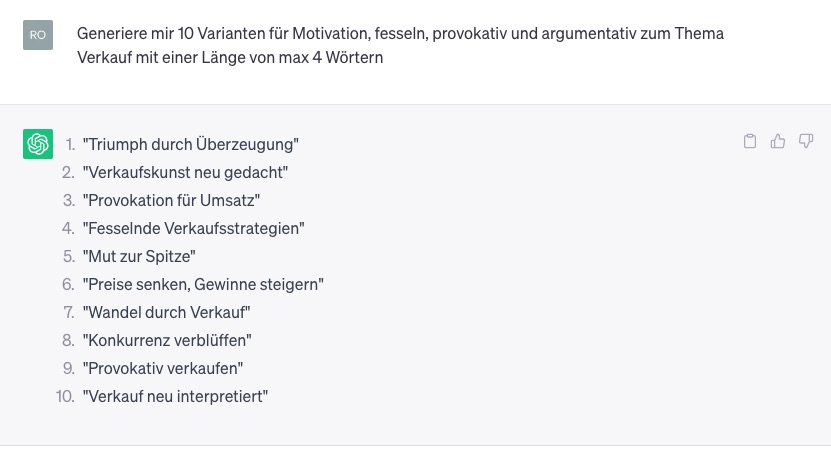Click the RO user avatar
The width and height of the screenshot is (831, 449).
click(38, 35)
